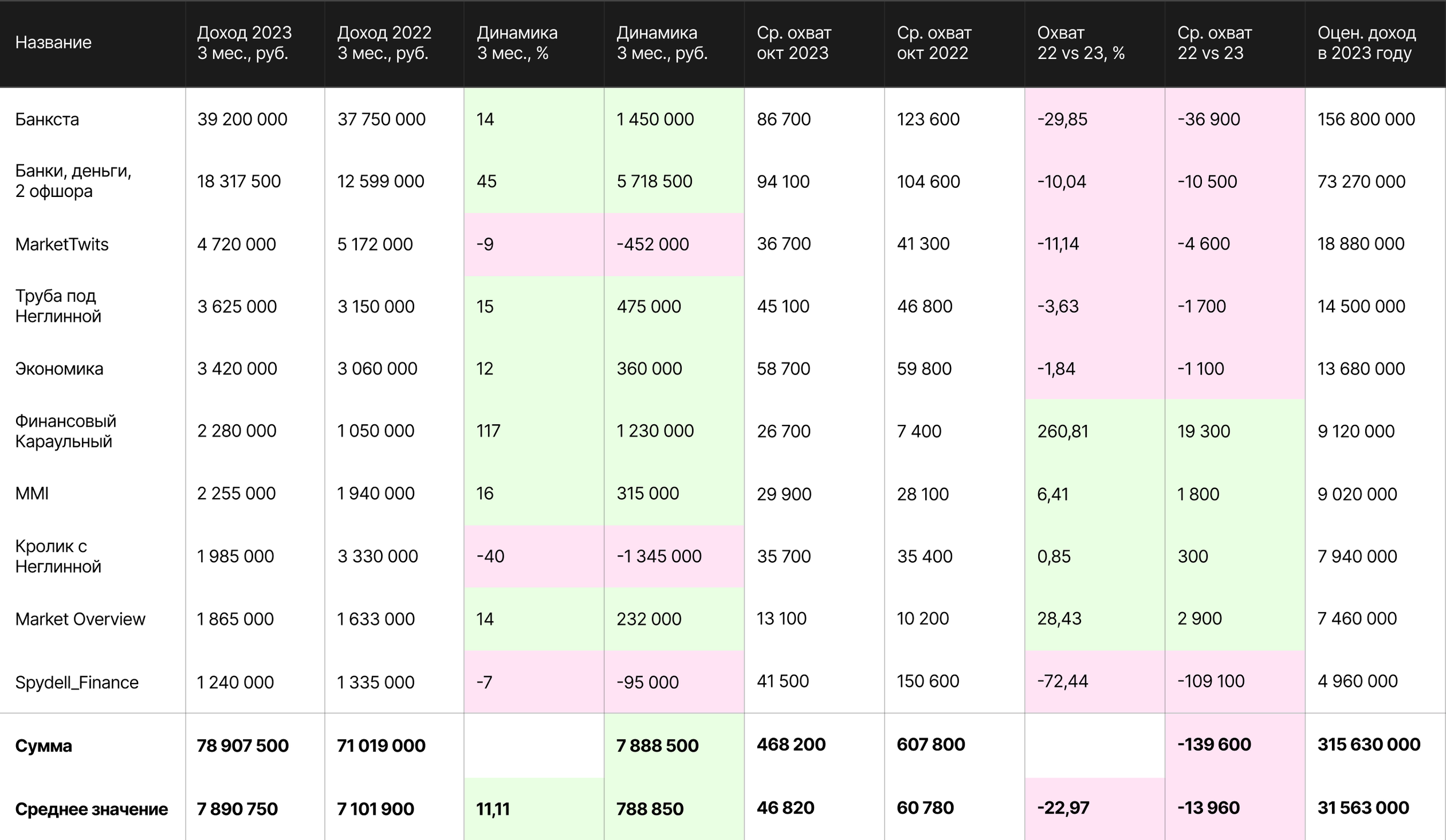Click the "Доход 2023 3 мес., руб." header

point(245,42)
